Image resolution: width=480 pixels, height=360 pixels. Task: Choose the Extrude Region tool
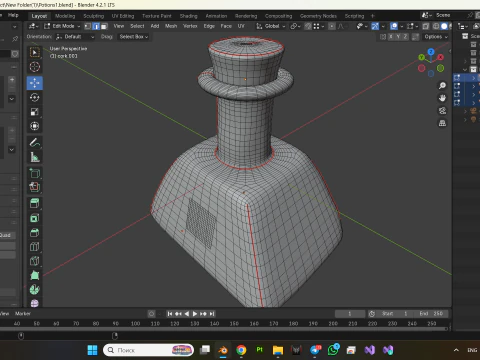pyautogui.click(x=35, y=188)
